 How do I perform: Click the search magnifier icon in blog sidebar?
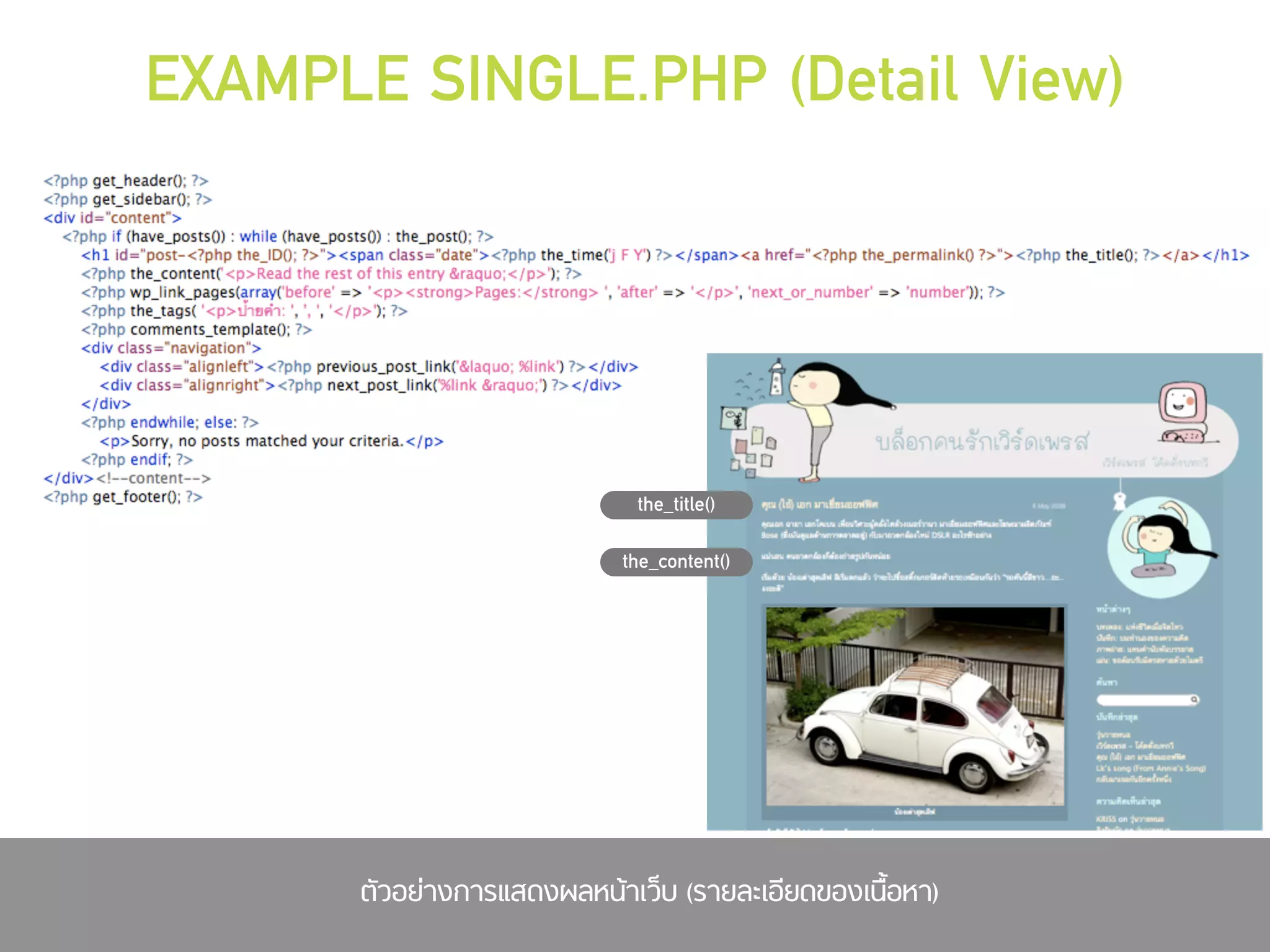[1194, 700]
